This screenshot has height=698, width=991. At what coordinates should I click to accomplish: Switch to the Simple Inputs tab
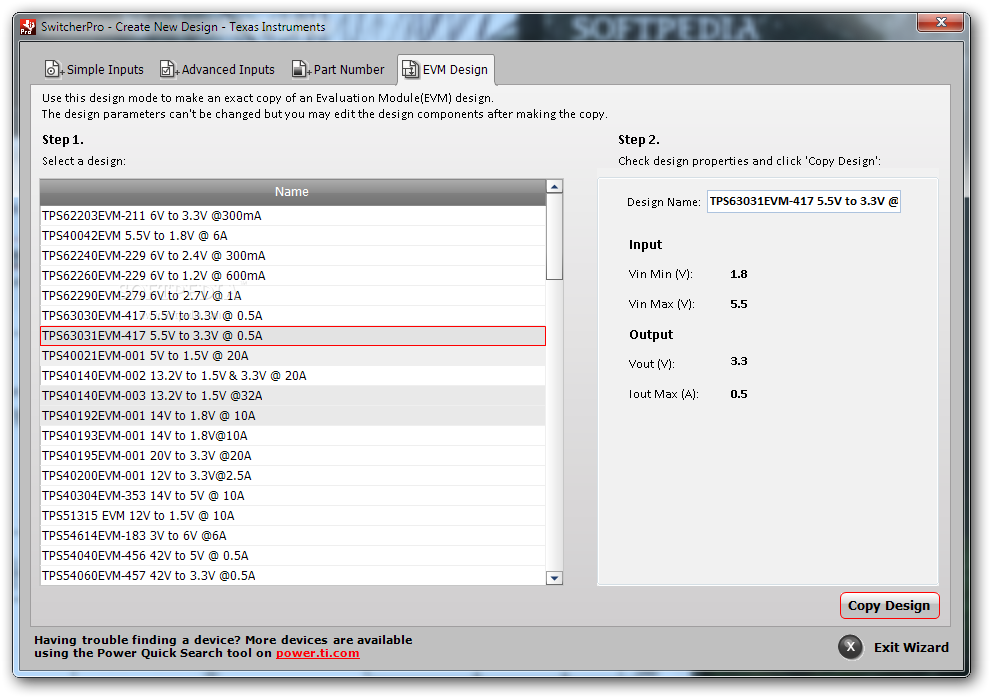tap(94, 70)
